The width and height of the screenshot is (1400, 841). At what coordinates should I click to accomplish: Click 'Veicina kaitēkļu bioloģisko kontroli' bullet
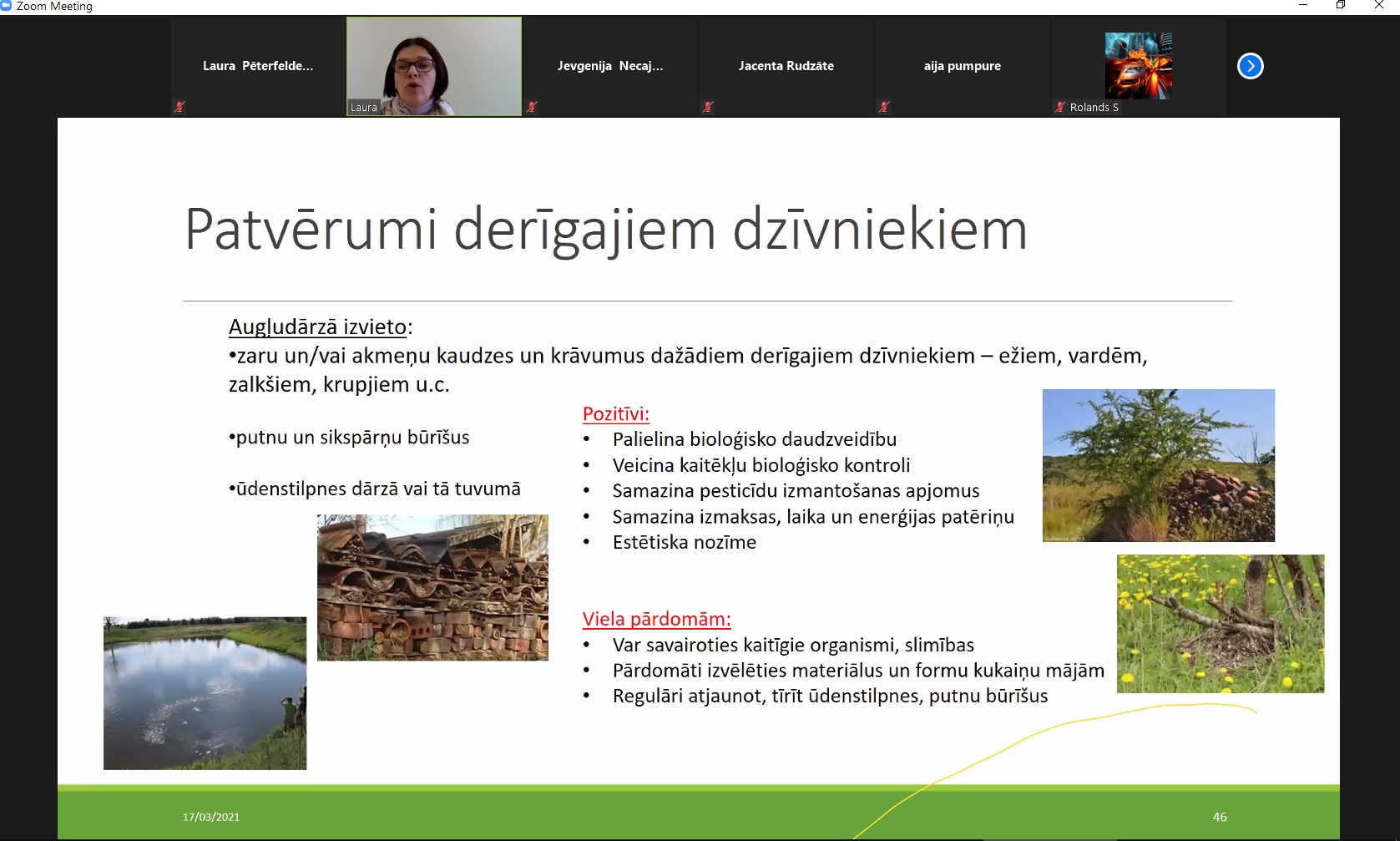(x=761, y=465)
